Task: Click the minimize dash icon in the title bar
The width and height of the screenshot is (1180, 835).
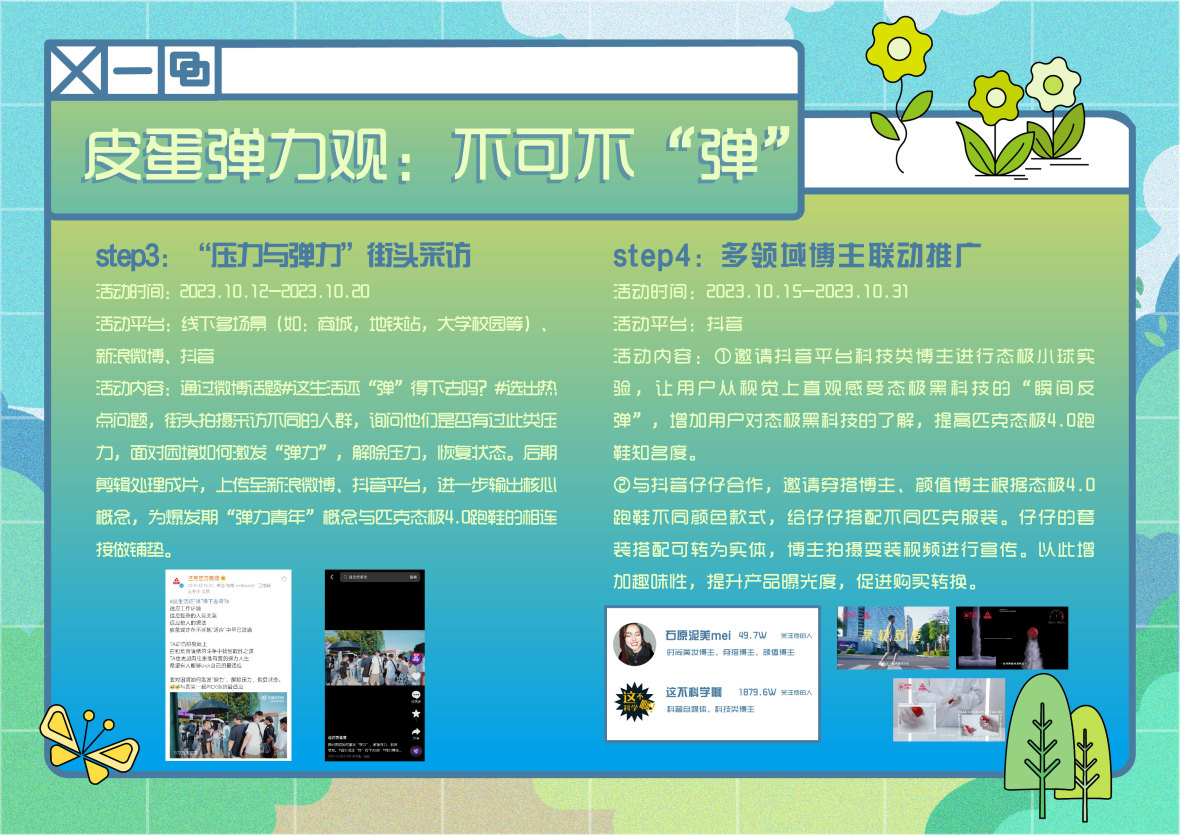Action: point(132,71)
